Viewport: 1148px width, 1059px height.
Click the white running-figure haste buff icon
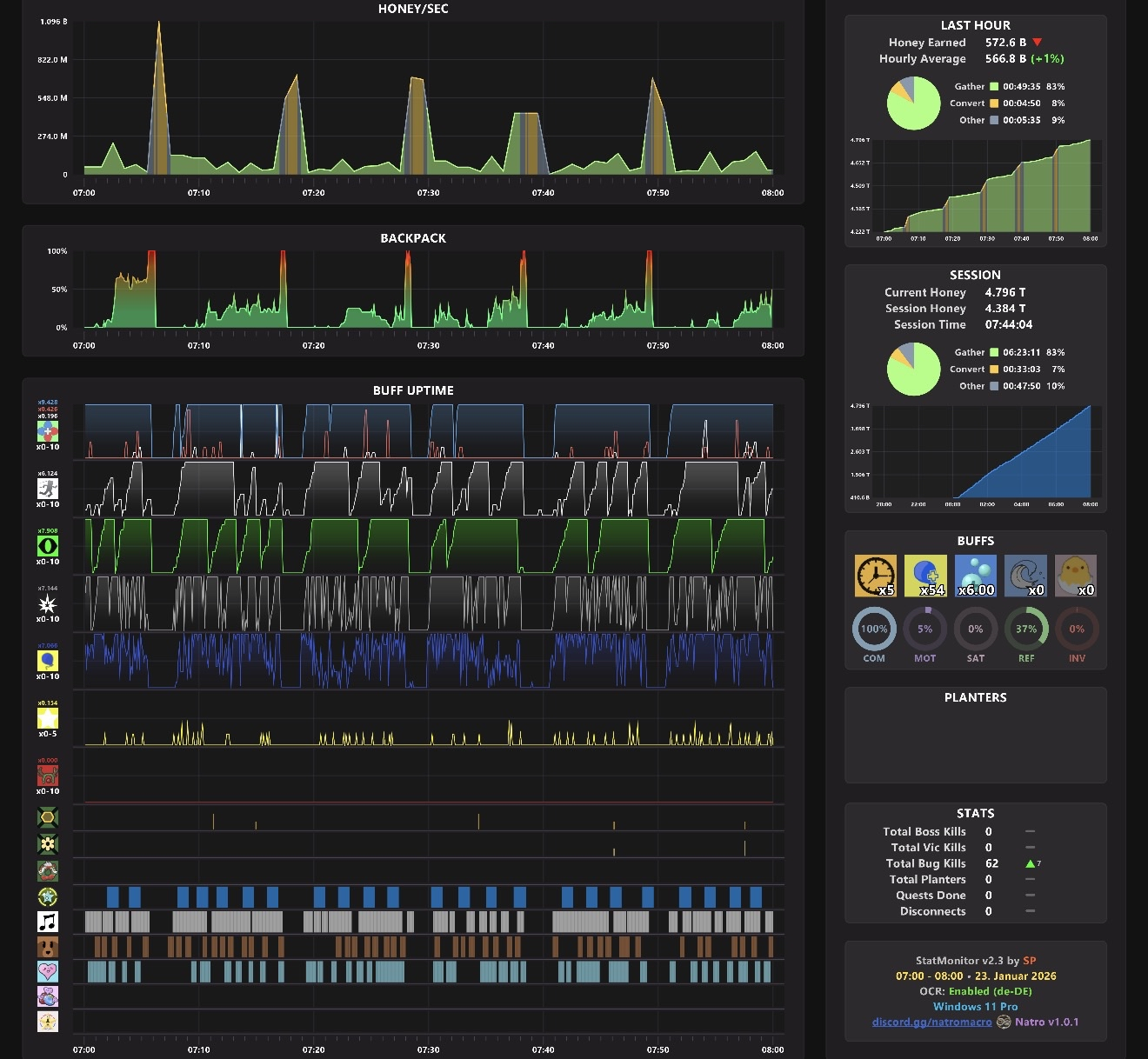48,489
